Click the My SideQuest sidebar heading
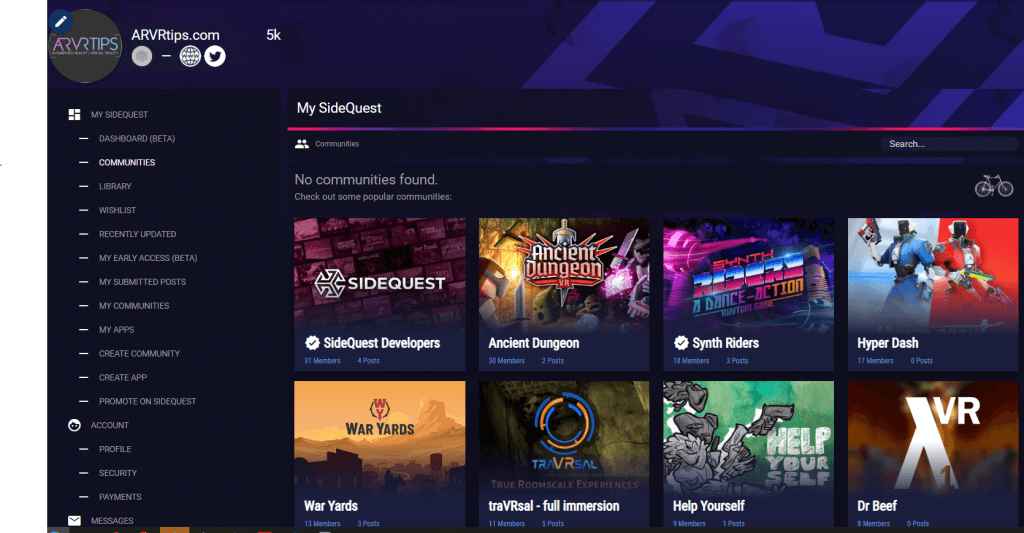 pyautogui.click(x=120, y=115)
